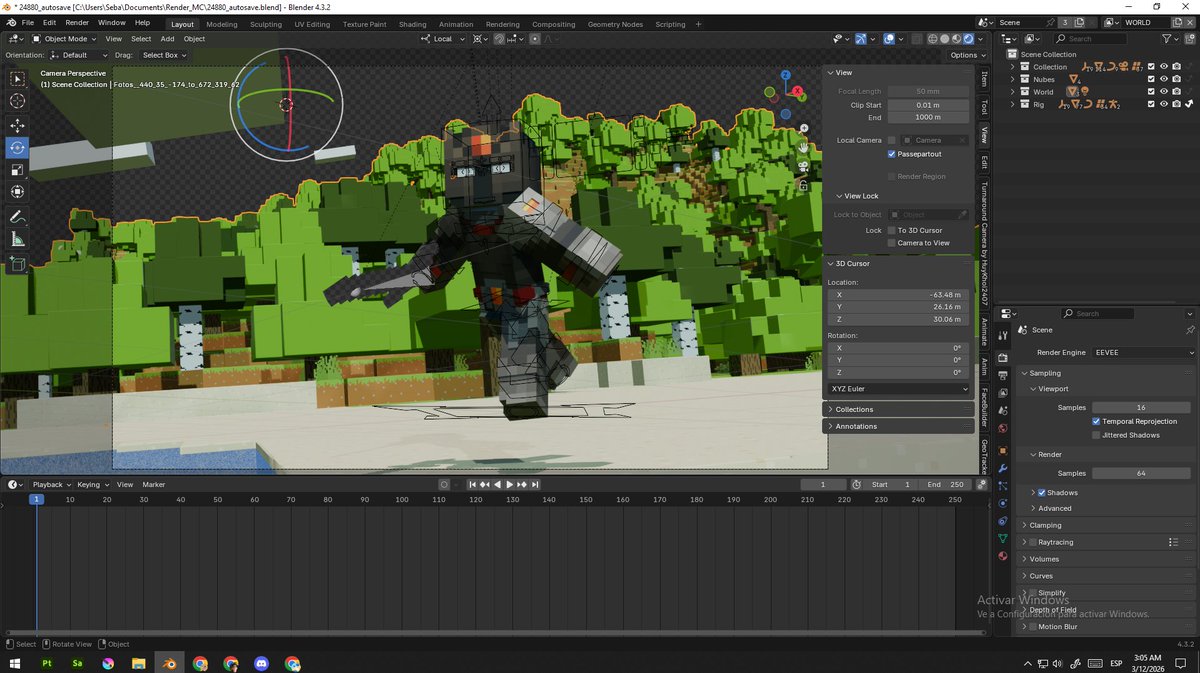The image size is (1200, 673).
Task: Pick the Annotate pencil tool
Action: pyautogui.click(x=17, y=217)
